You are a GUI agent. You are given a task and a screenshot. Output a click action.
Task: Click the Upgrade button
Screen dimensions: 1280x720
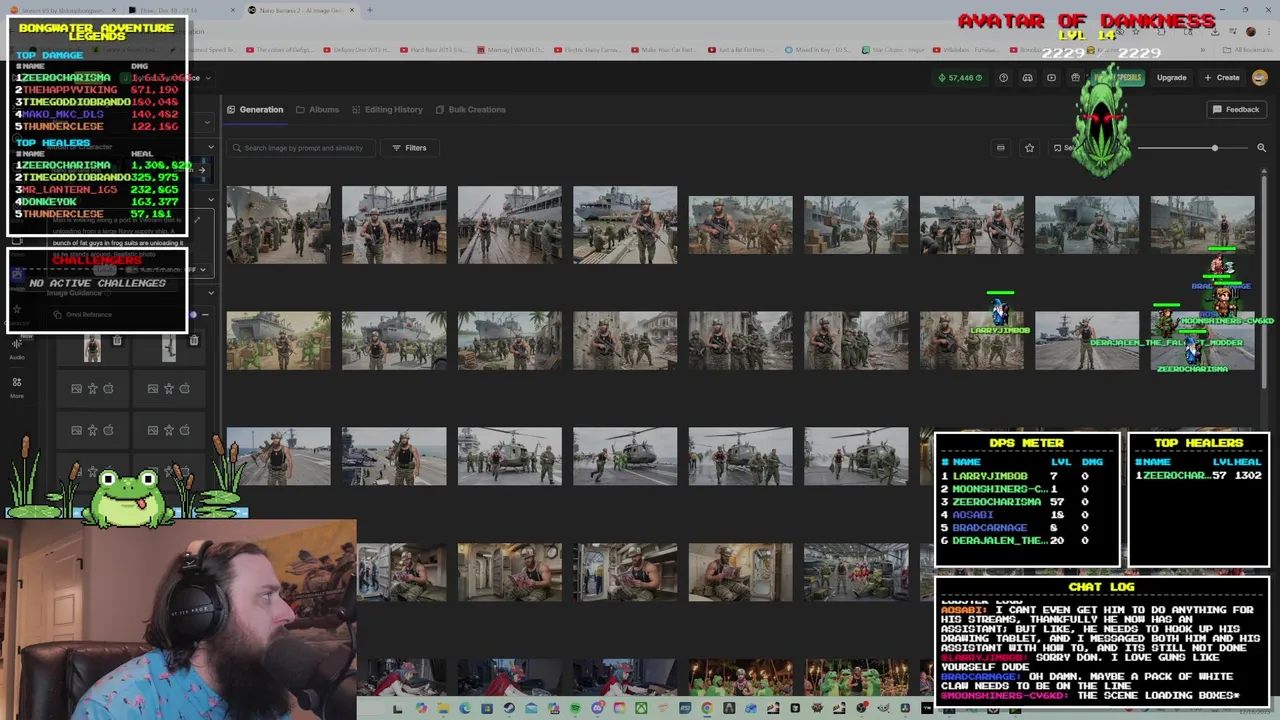1171,77
